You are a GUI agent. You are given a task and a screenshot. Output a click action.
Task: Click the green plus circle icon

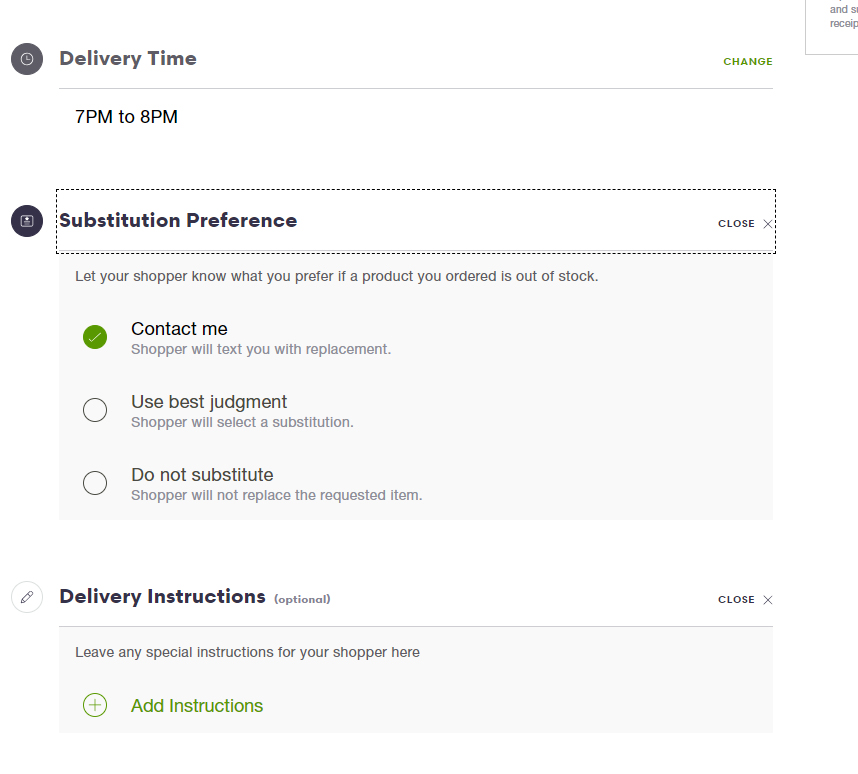point(95,705)
